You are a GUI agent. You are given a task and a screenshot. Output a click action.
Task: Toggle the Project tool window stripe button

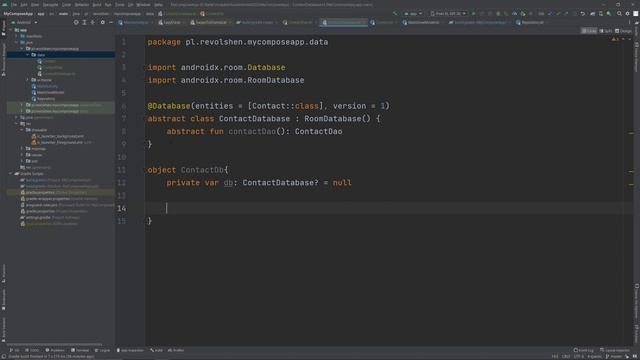coord(4,28)
